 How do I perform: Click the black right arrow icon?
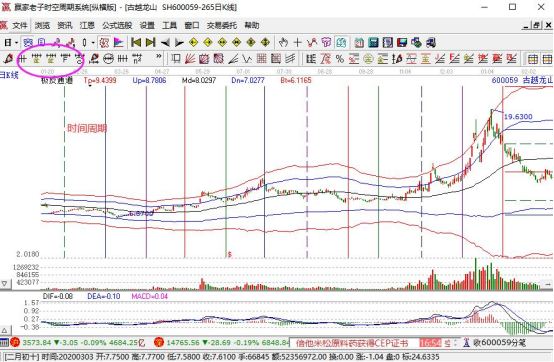pyautogui.click(x=179, y=43)
